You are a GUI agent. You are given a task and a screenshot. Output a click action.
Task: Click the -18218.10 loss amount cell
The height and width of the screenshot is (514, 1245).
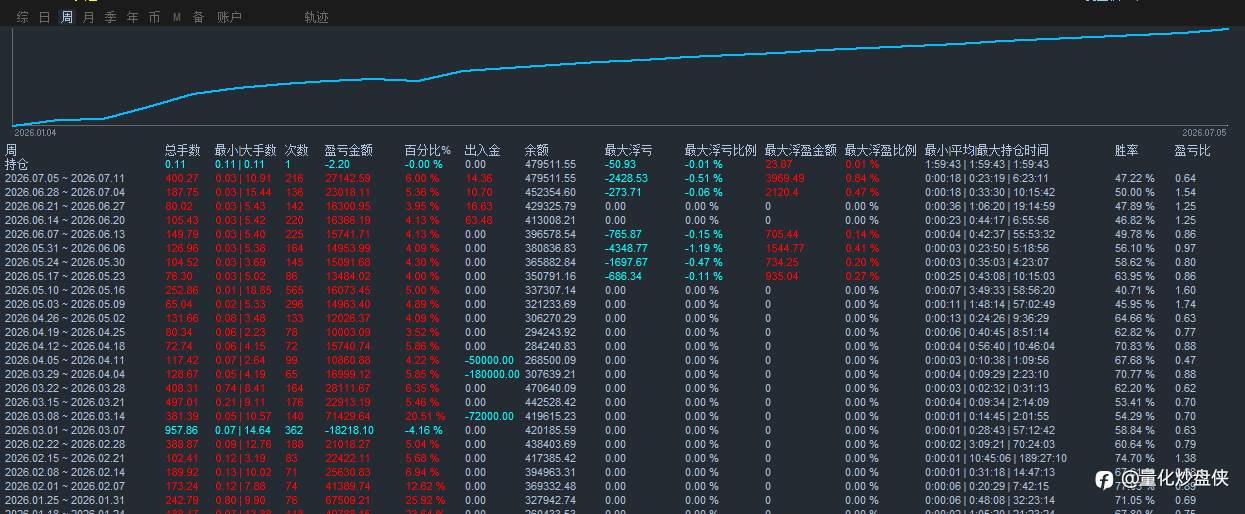tap(349, 430)
